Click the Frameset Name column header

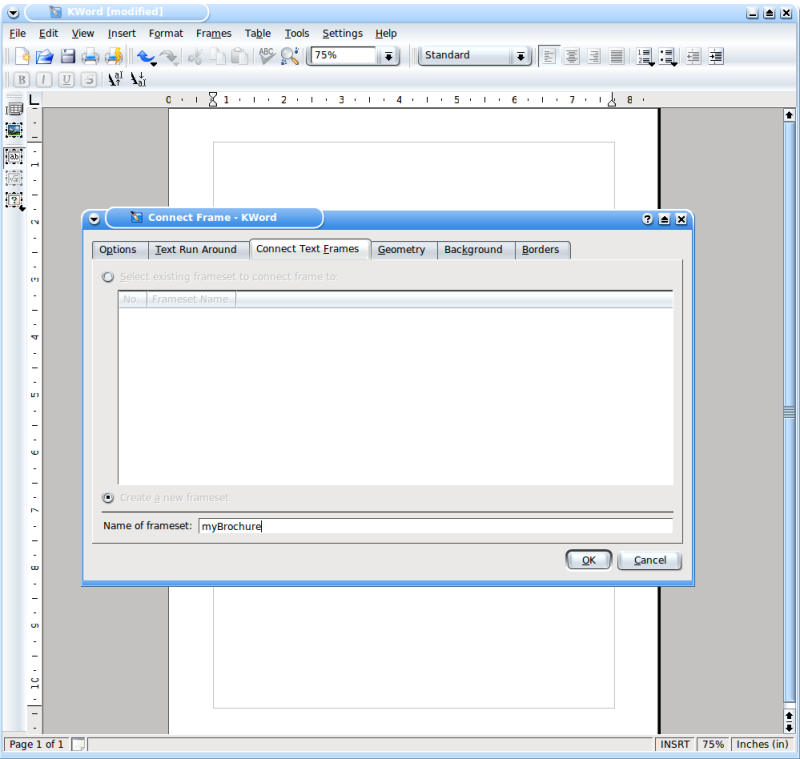[190, 299]
